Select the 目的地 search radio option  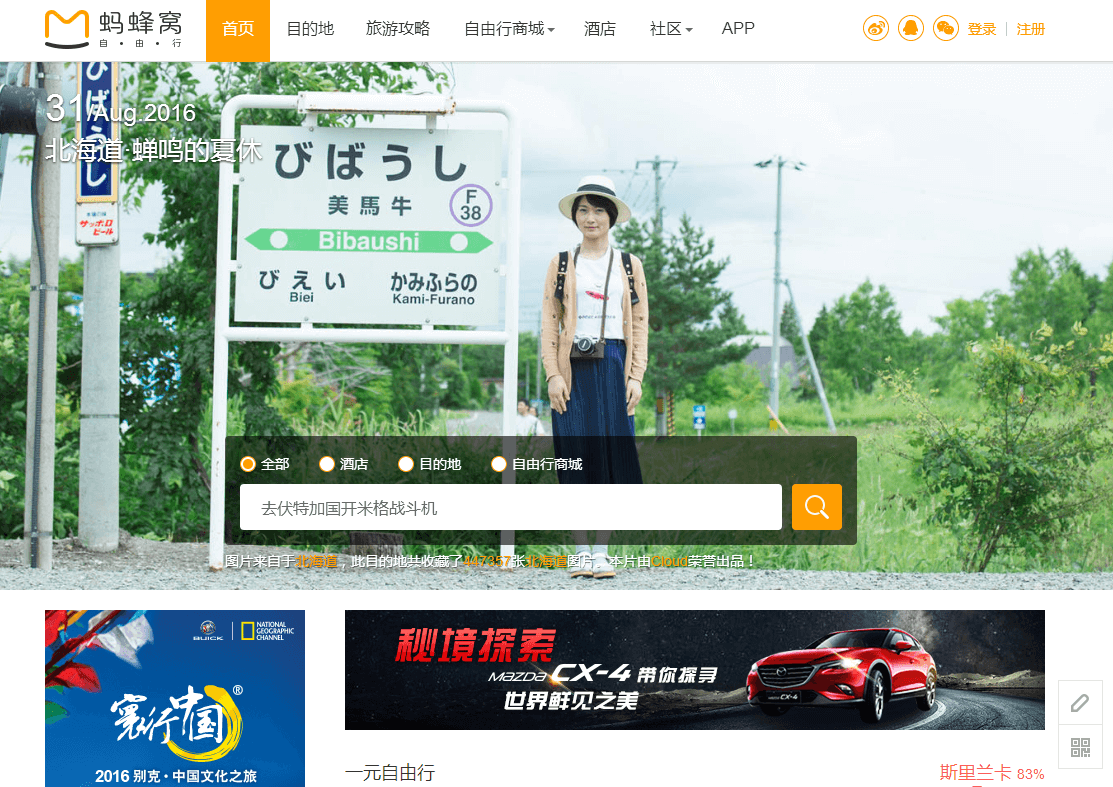click(406, 464)
